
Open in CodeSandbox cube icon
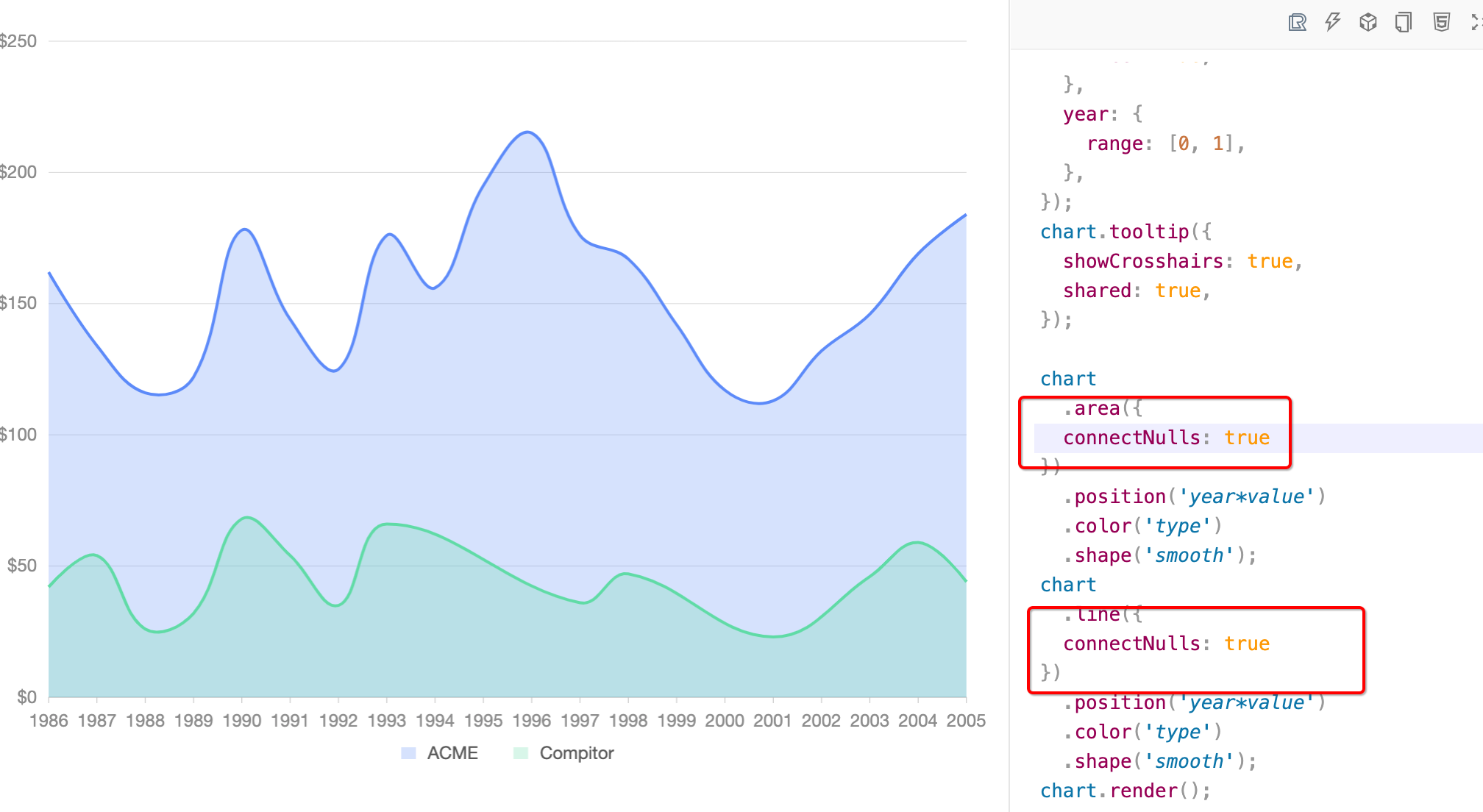(1368, 23)
